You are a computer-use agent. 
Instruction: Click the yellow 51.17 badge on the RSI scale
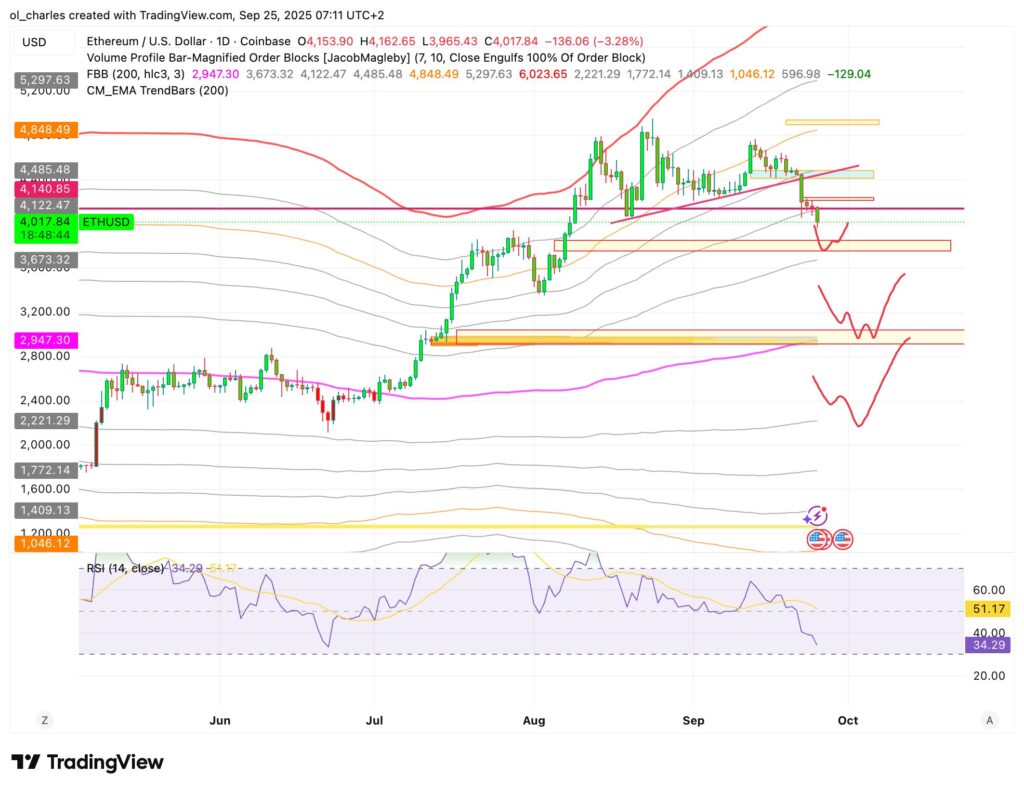tap(987, 608)
